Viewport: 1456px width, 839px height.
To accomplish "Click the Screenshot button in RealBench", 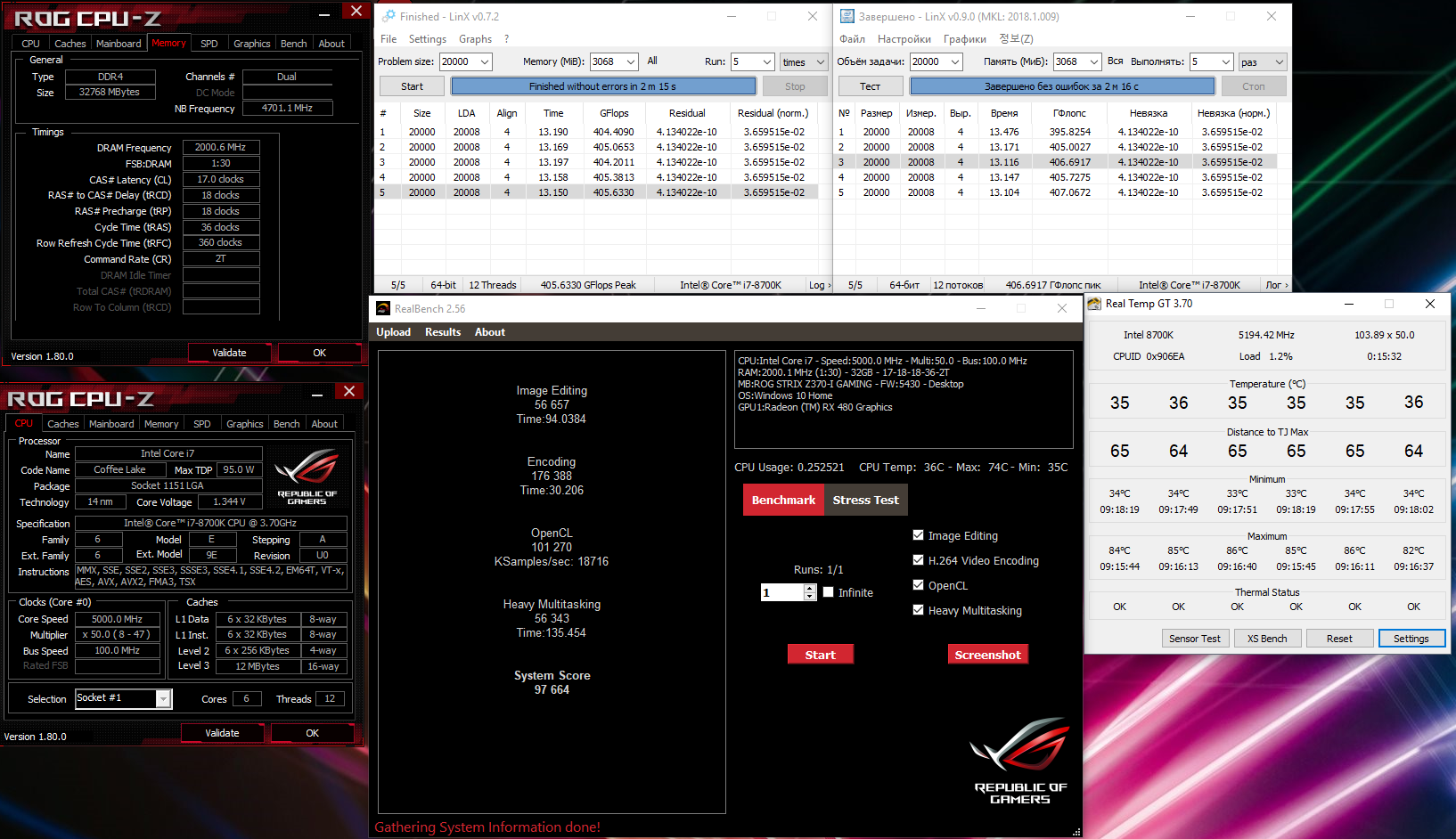I will click(988, 655).
